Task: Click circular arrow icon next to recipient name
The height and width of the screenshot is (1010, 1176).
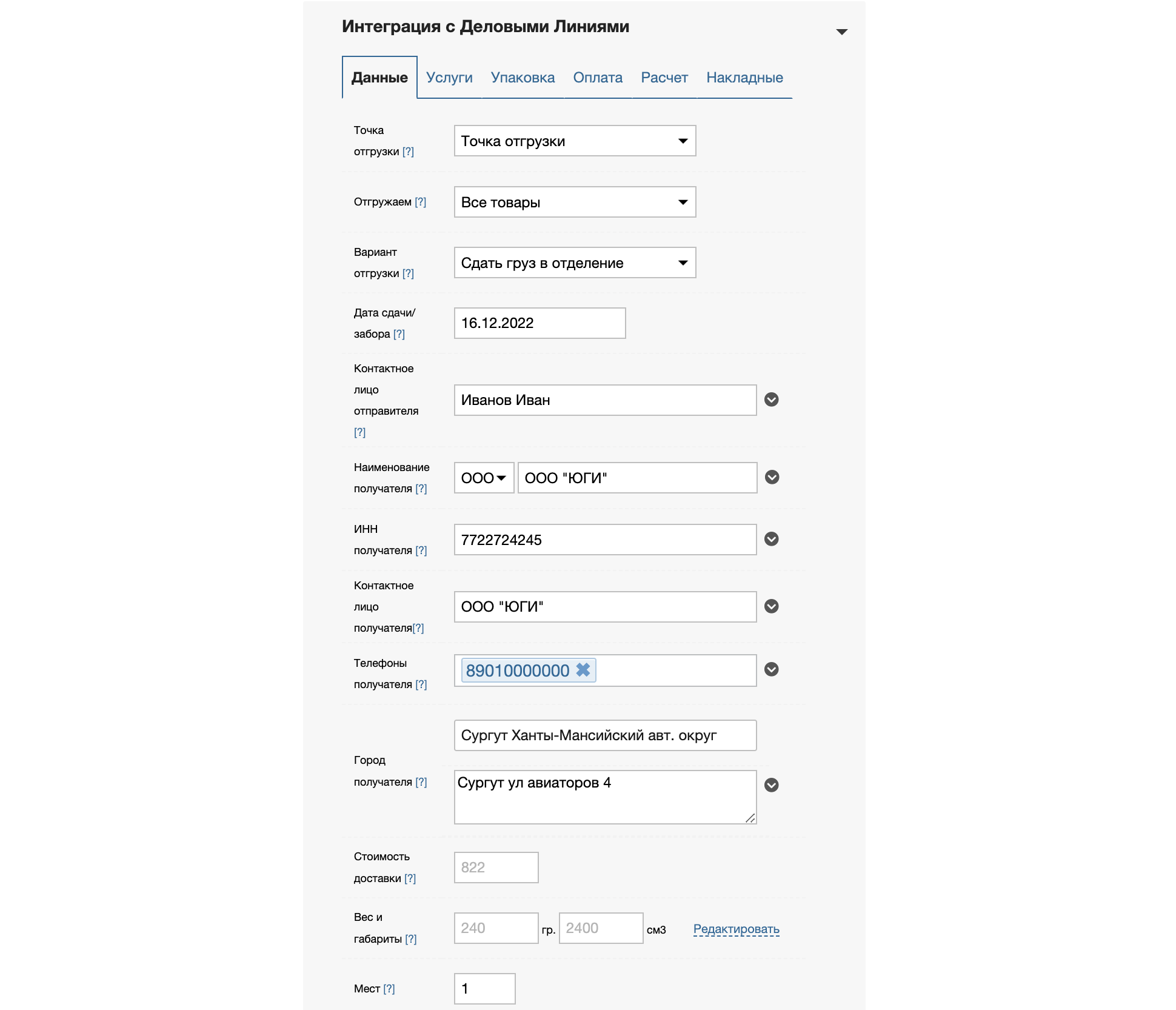Action: [772, 477]
